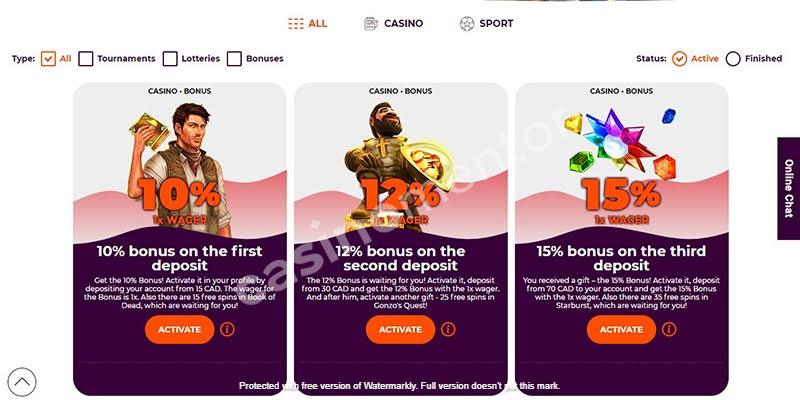Click the Starburst gems bonus image
The image size is (800, 400).
621,143
